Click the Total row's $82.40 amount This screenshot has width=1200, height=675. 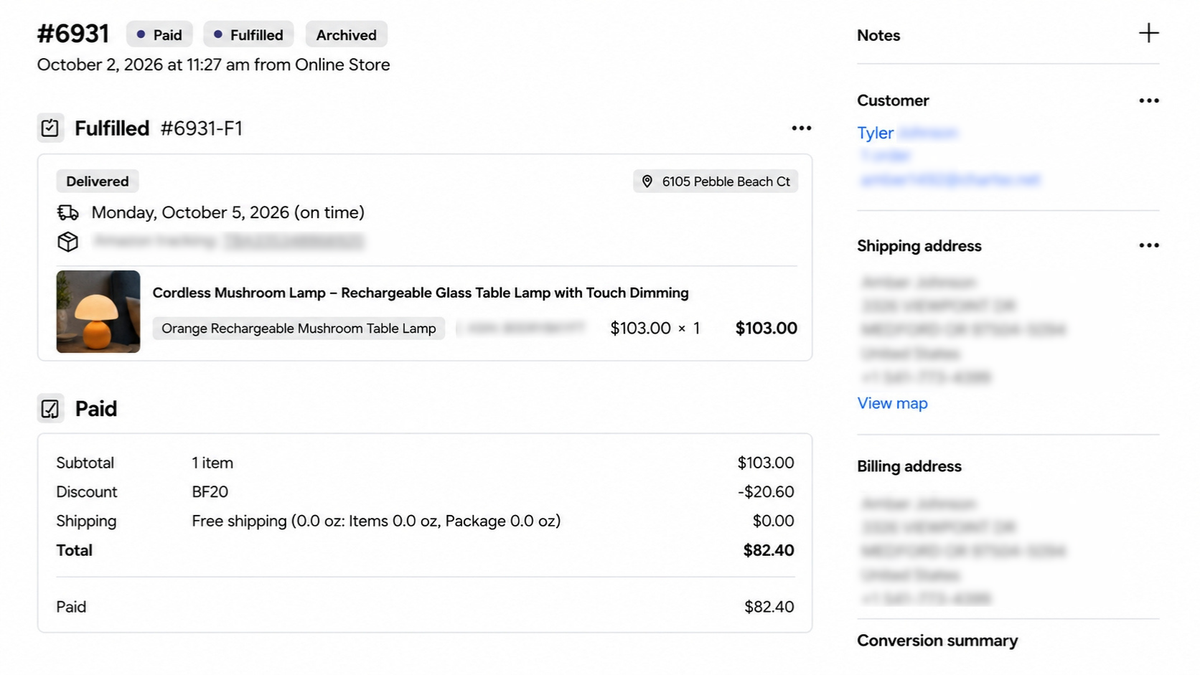(x=769, y=550)
